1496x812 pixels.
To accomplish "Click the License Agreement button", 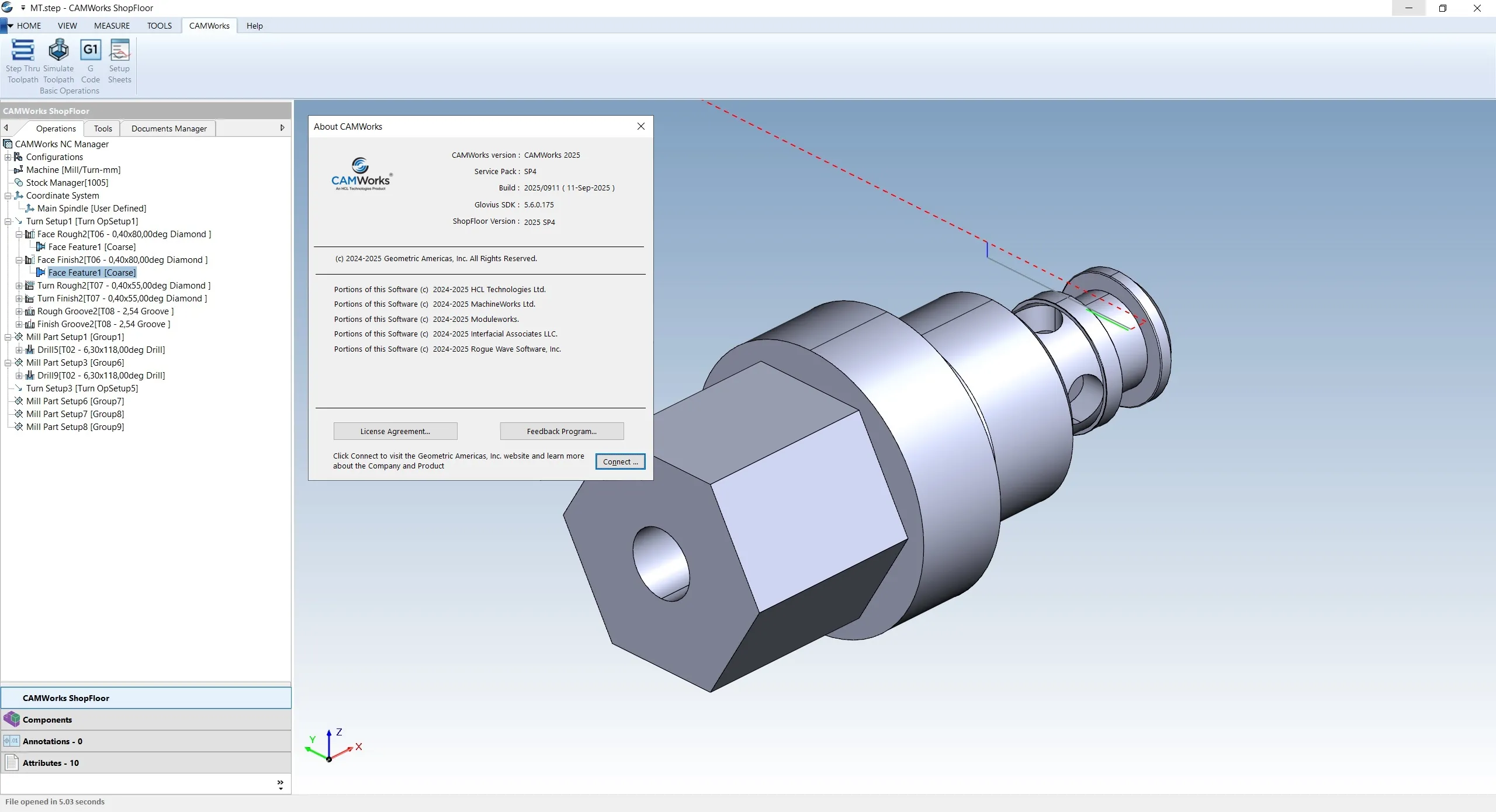I will click(x=395, y=431).
